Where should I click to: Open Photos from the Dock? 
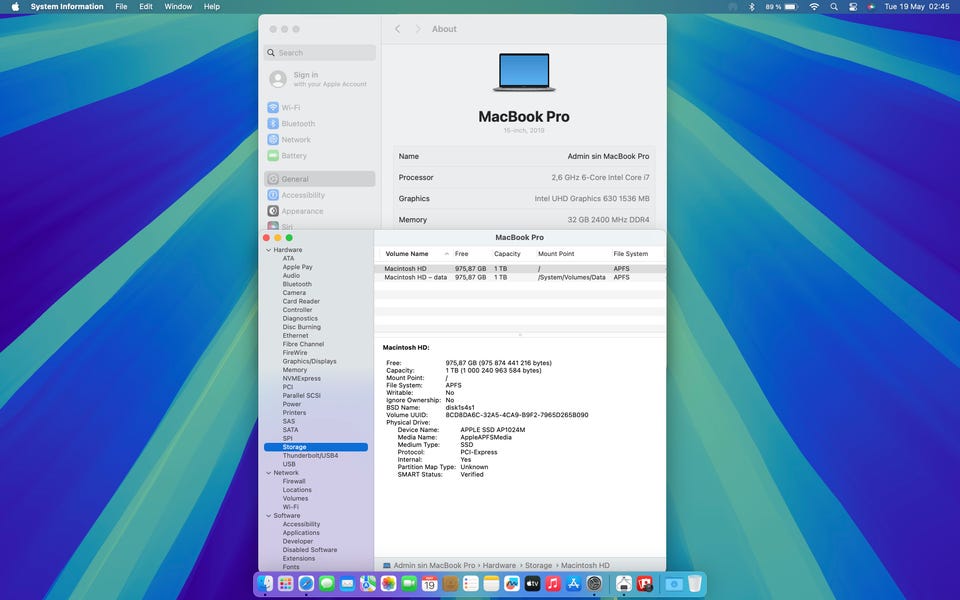coord(388,583)
